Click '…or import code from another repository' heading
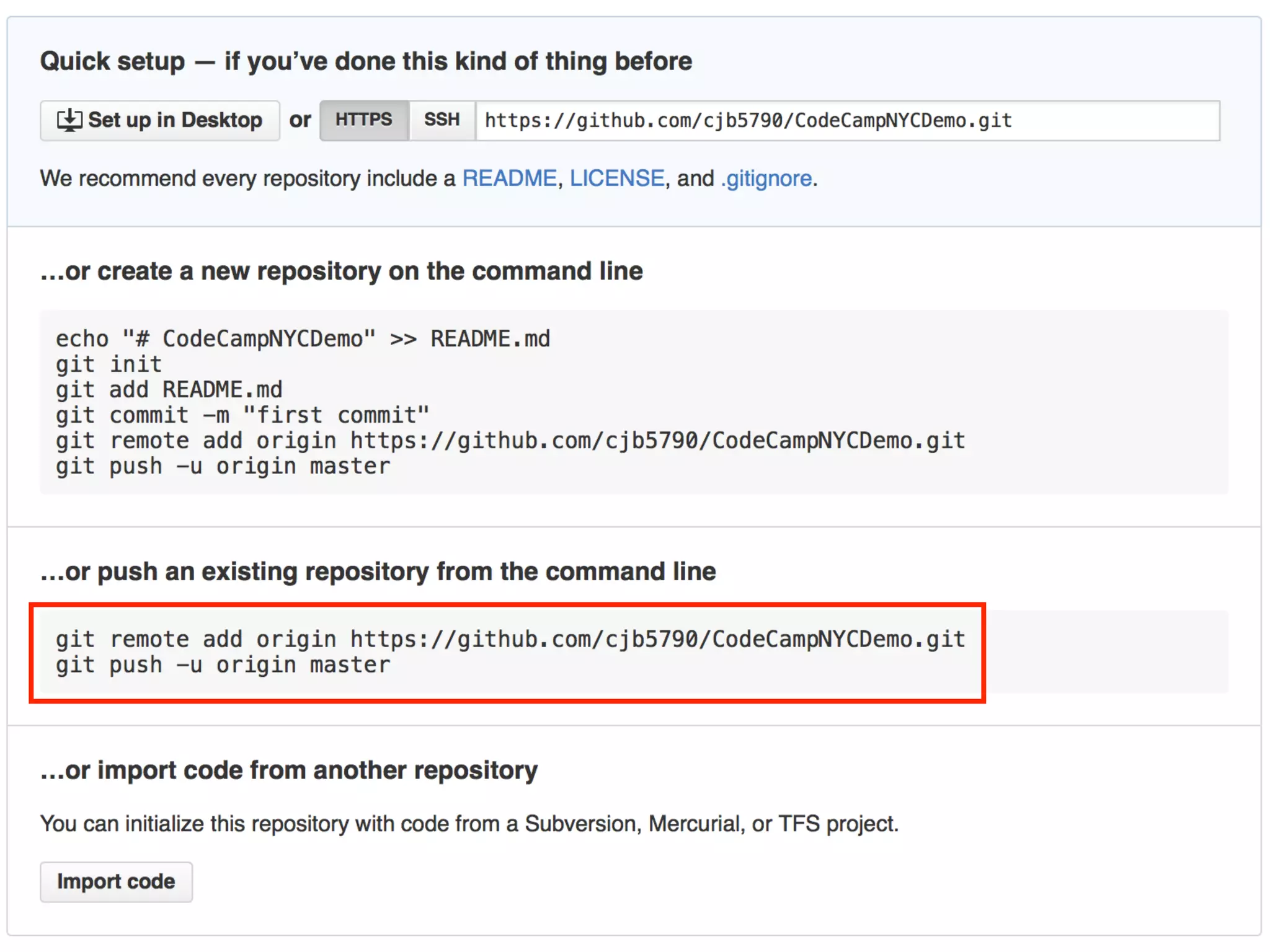Image resolution: width=1270 pixels, height=952 pixels. [289, 770]
